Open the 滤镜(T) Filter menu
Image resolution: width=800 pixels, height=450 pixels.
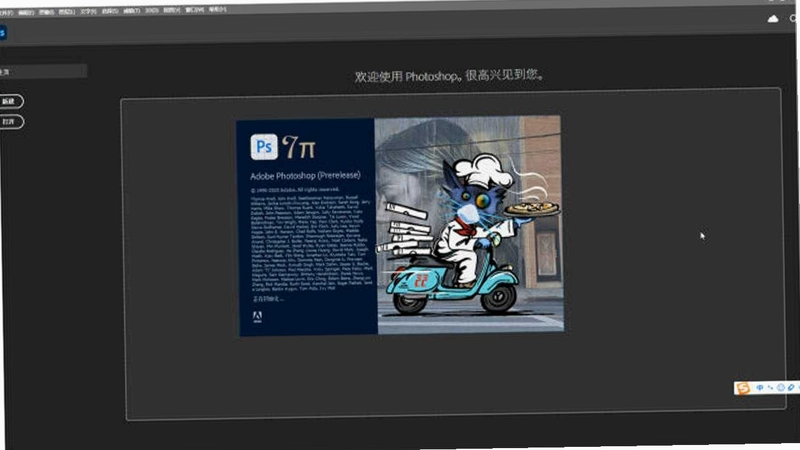132,10
